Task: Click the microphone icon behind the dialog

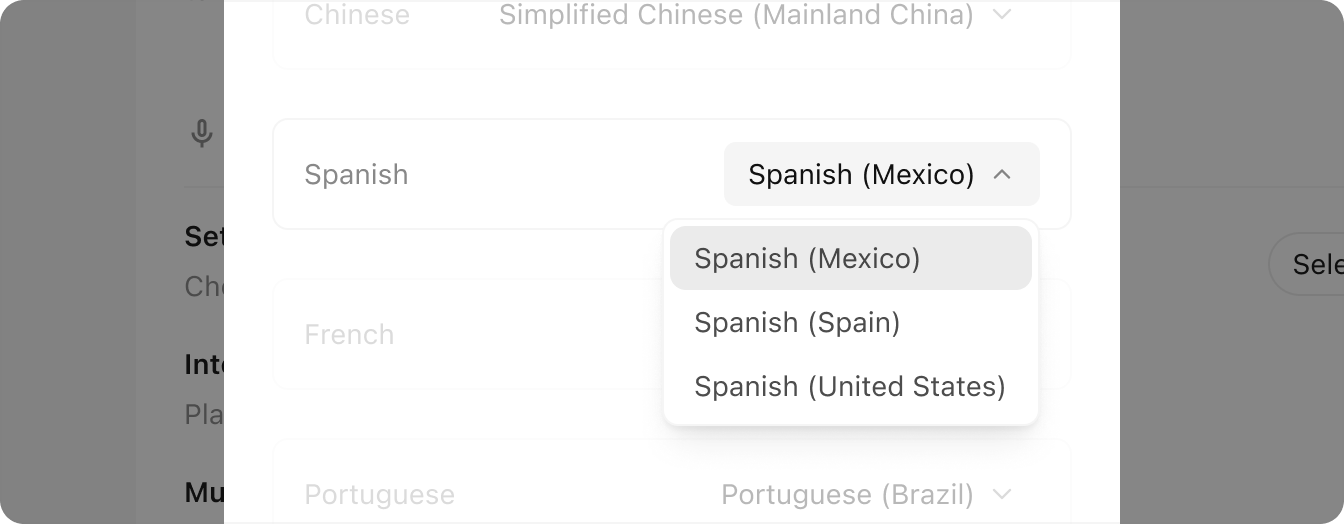Action: pyautogui.click(x=202, y=133)
